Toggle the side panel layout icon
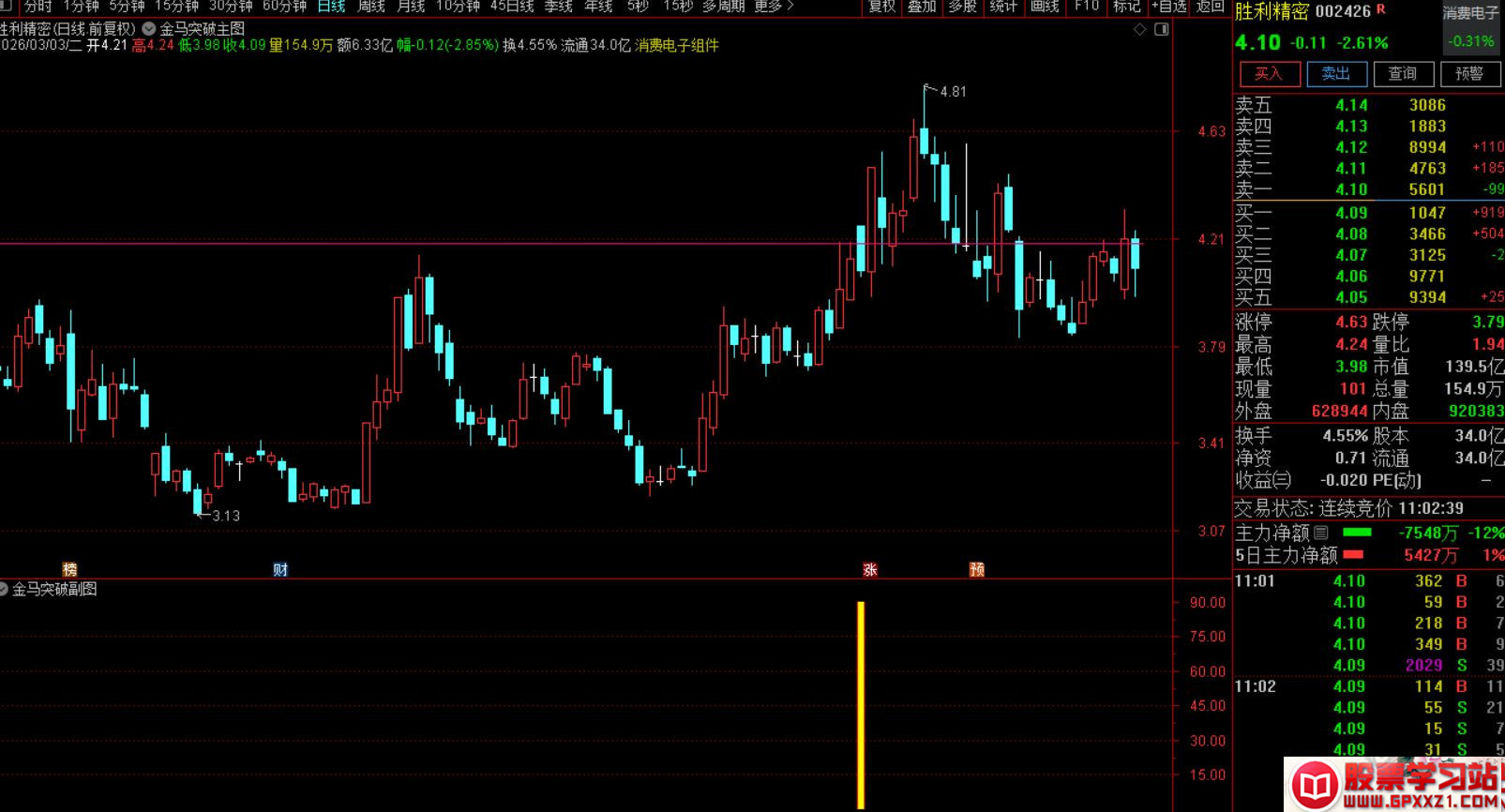Viewport: 1505px width, 812px height. pyautogui.click(x=1162, y=30)
